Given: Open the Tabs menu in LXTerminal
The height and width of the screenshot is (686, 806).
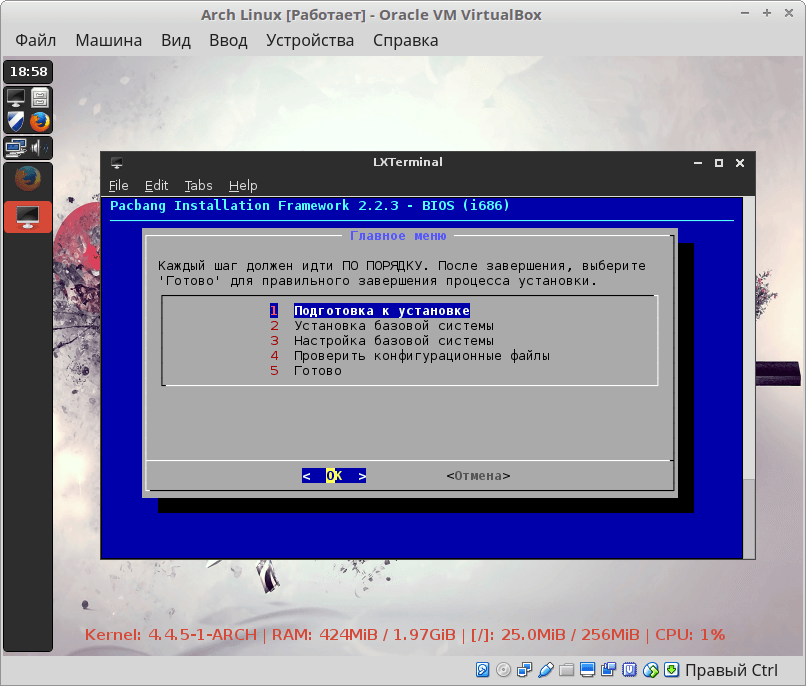Looking at the screenshot, I should coord(198,186).
